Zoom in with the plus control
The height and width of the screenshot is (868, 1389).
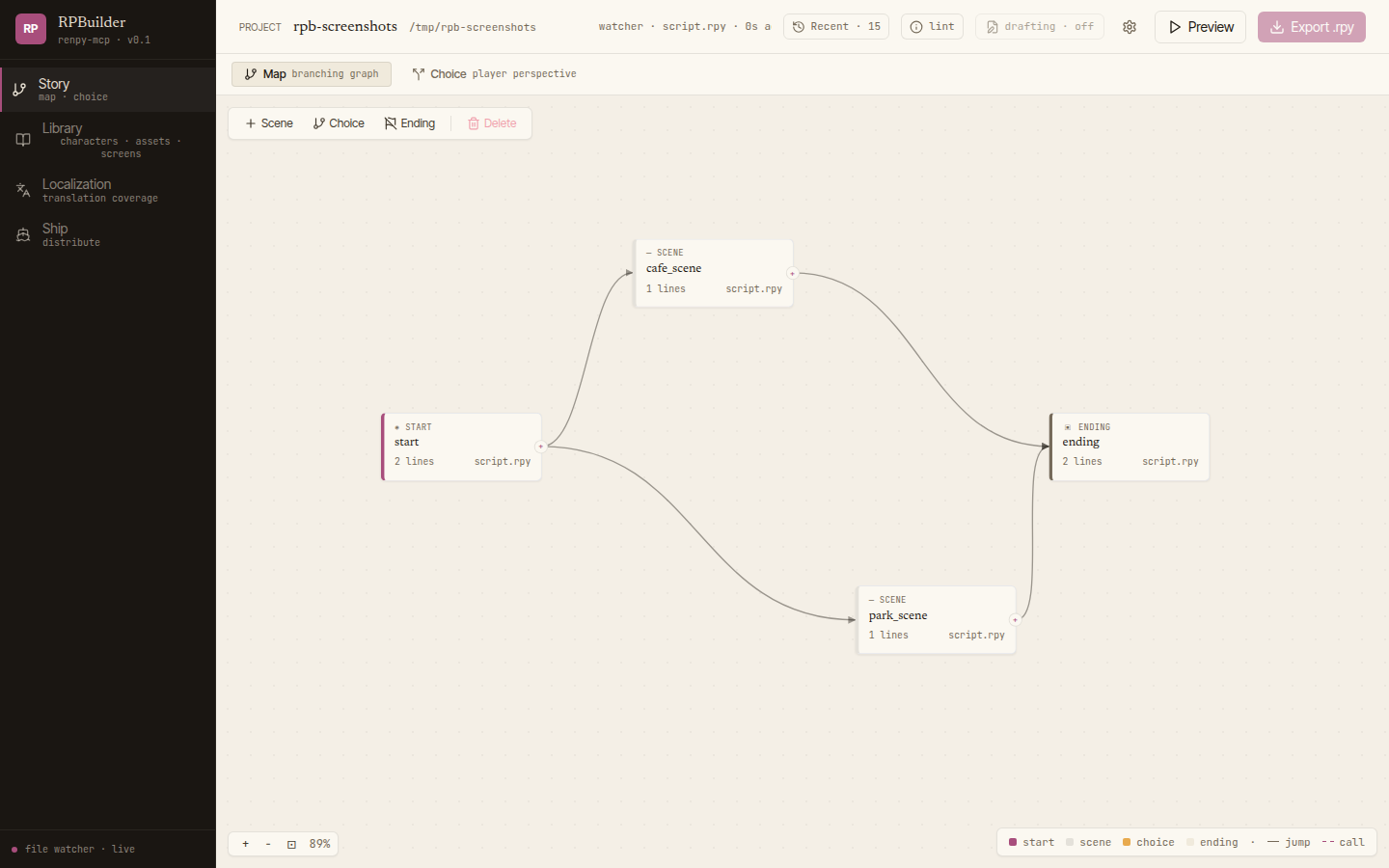coord(246,844)
